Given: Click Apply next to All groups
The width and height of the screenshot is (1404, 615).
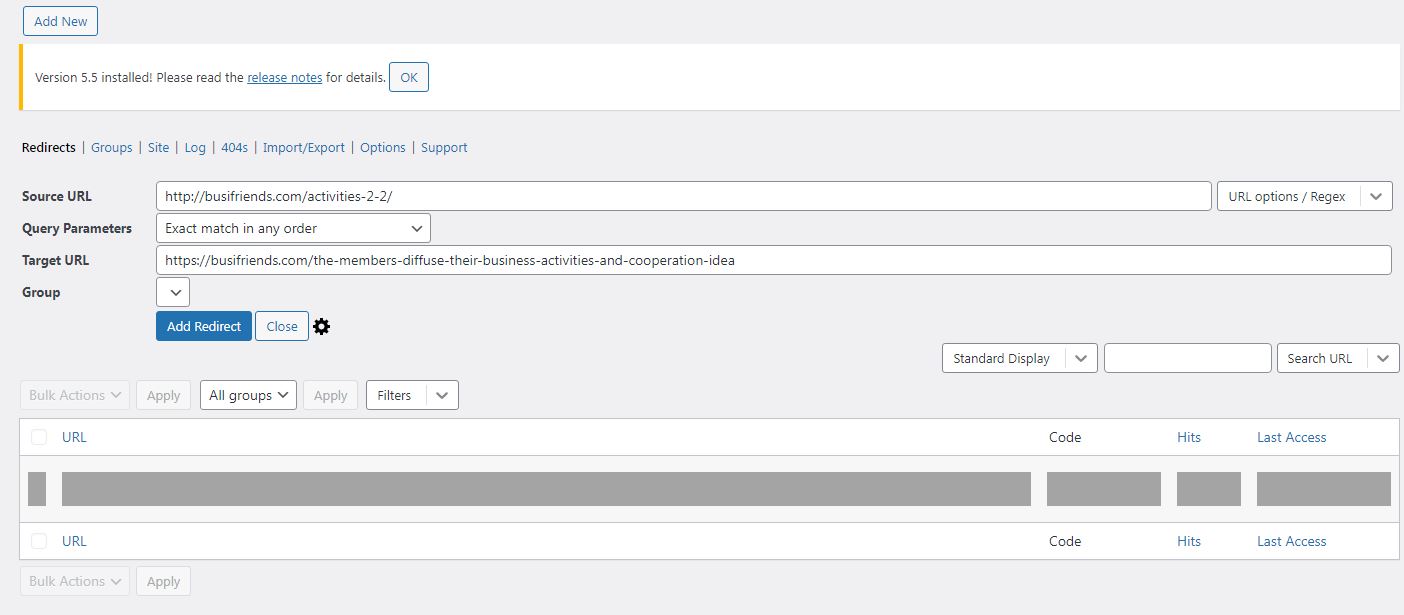Looking at the screenshot, I should 330,395.
